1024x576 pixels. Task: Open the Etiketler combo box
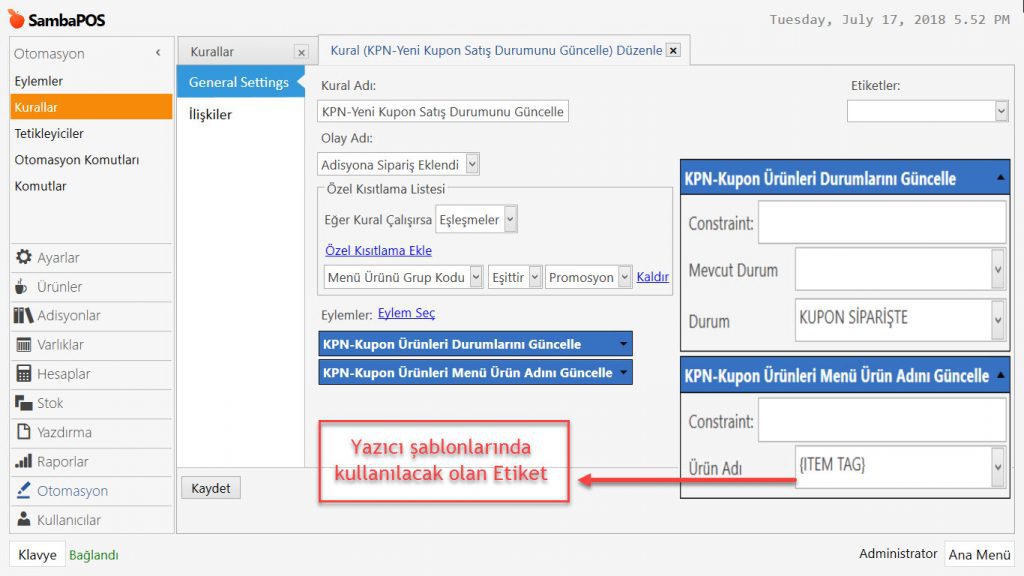click(x=1001, y=111)
